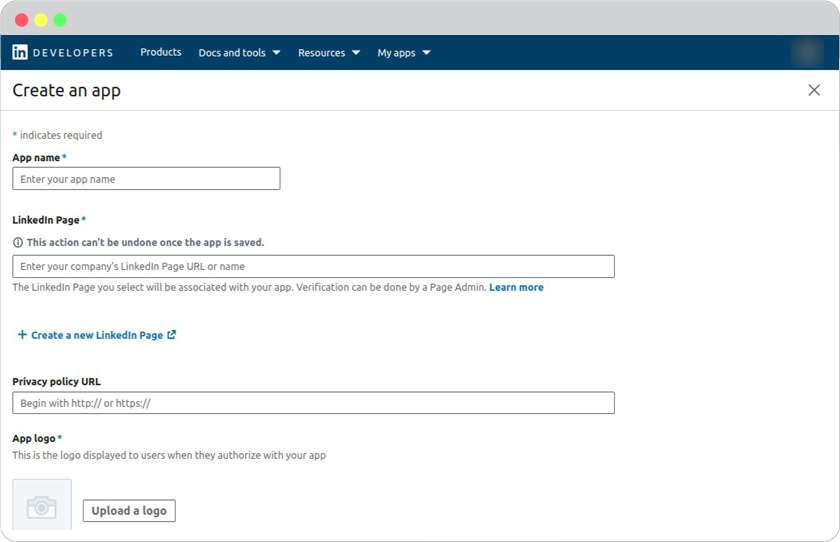
Task: Follow Create a new LinkedIn Page link
Action: click(97, 335)
